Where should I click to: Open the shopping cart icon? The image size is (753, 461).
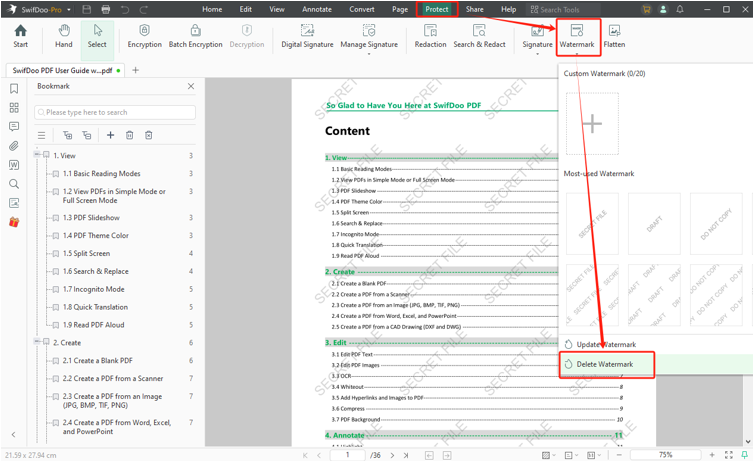[x=646, y=9]
